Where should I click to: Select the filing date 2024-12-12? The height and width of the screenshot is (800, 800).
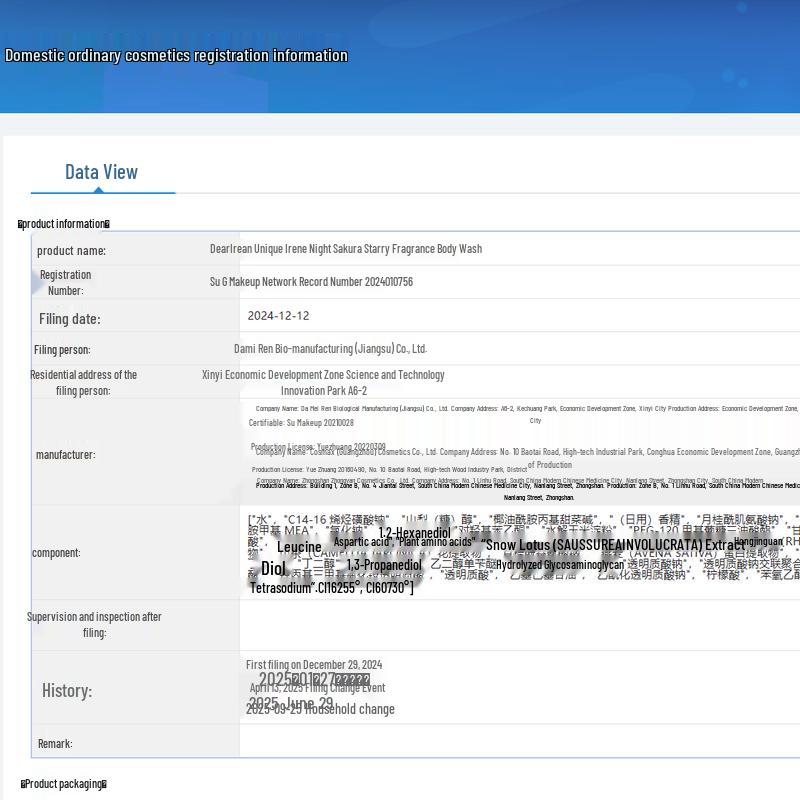pos(279,316)
